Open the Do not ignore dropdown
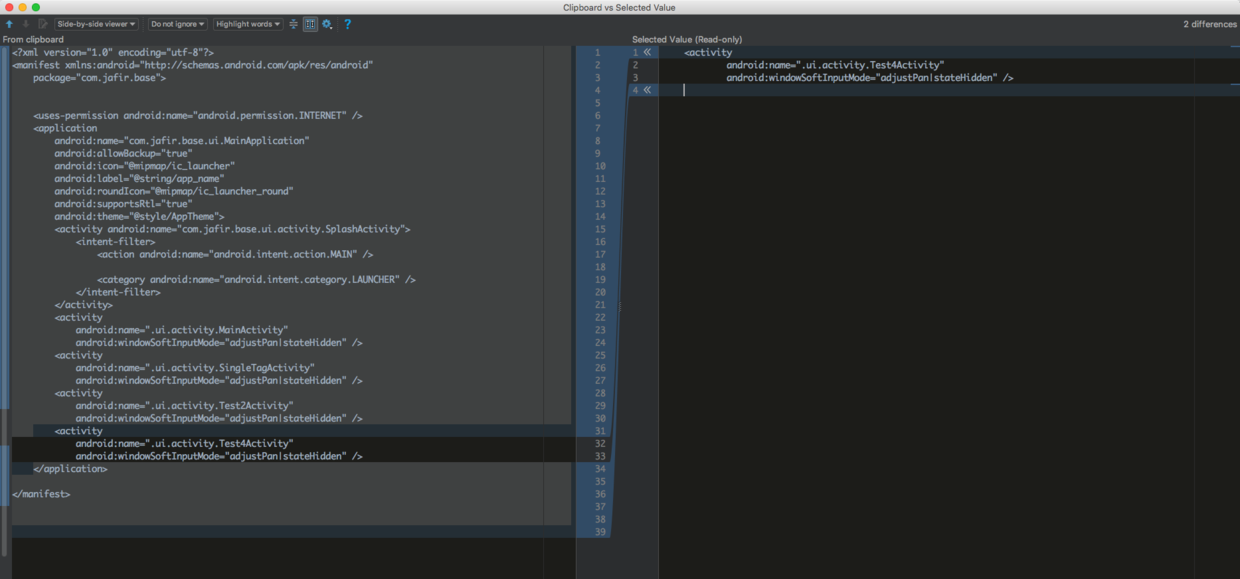This screenshot has width=1240, height=579. [x=178, y=24]
